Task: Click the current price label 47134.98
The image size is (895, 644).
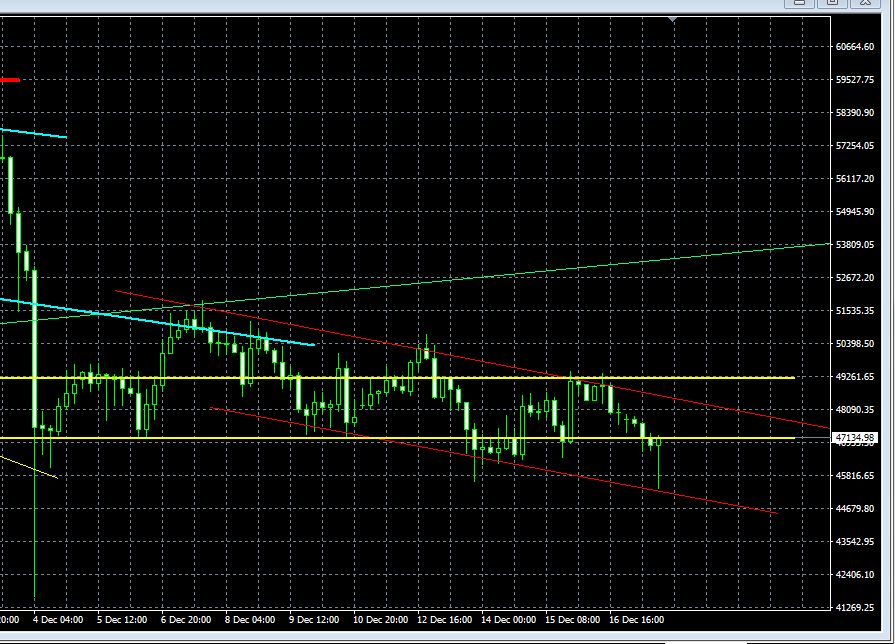Action: point(855,438)
